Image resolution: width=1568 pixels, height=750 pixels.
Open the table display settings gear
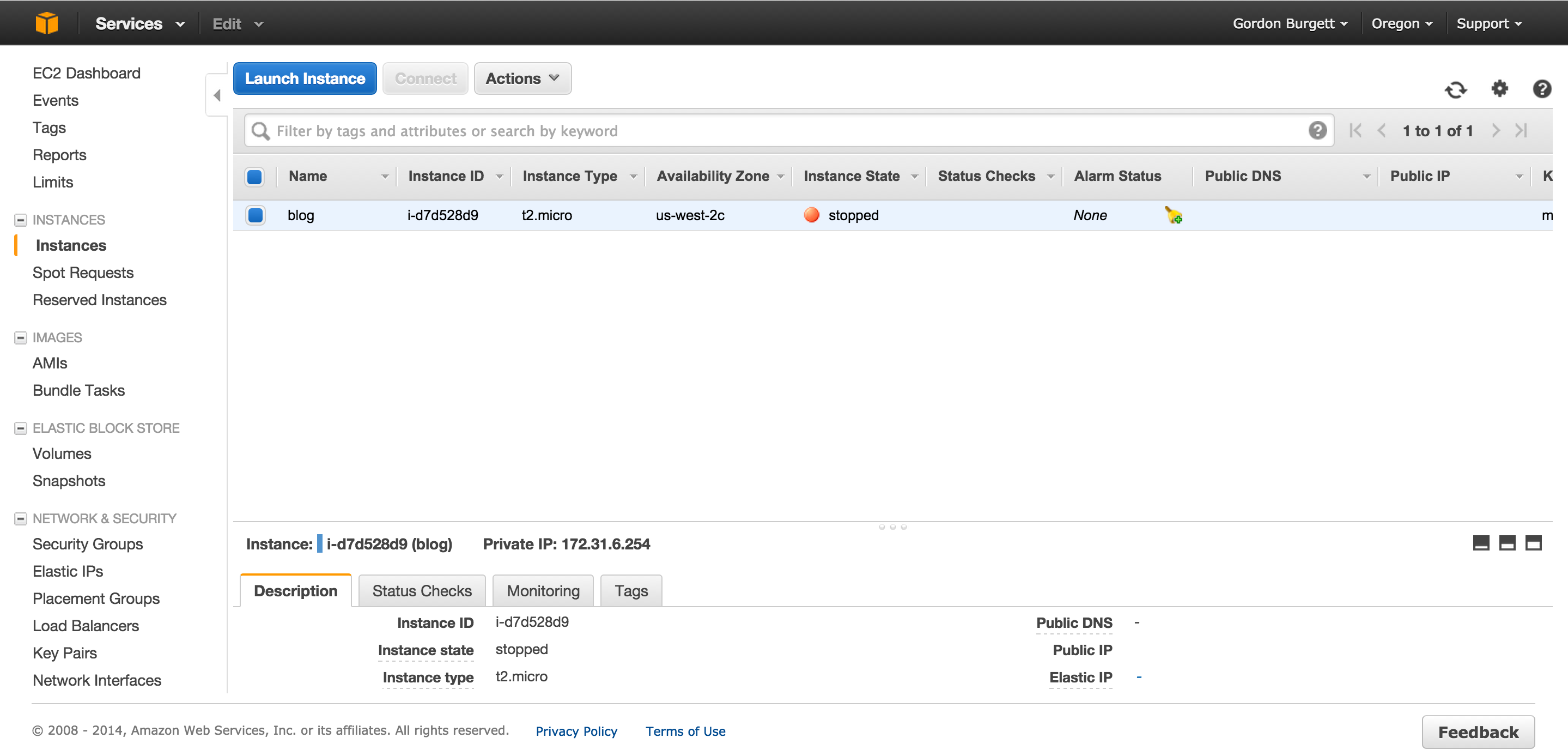[x=1499, y=89]
